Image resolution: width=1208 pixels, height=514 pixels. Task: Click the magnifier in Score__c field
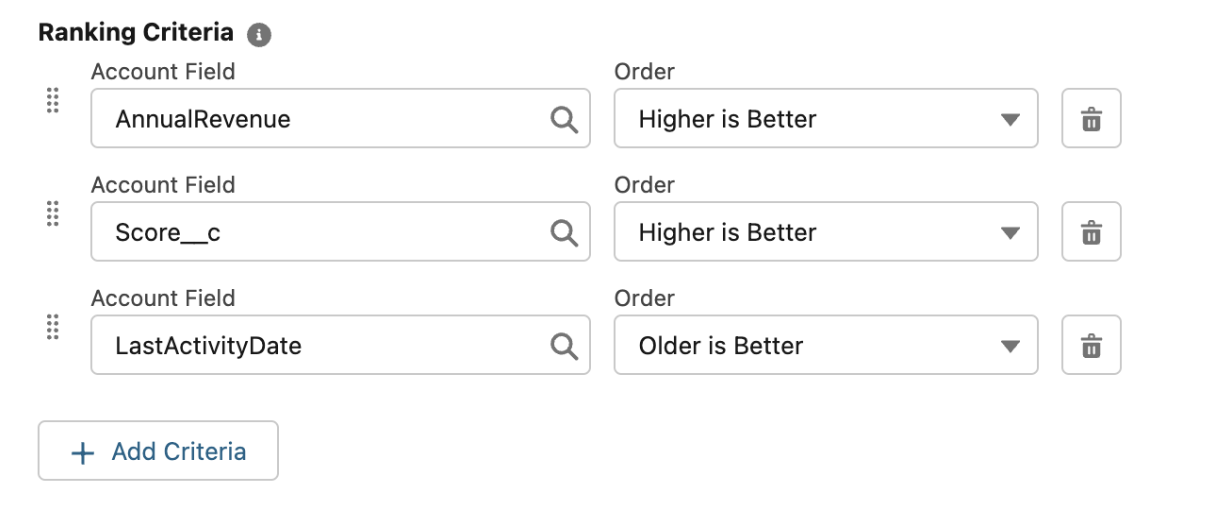click(564, 232)
